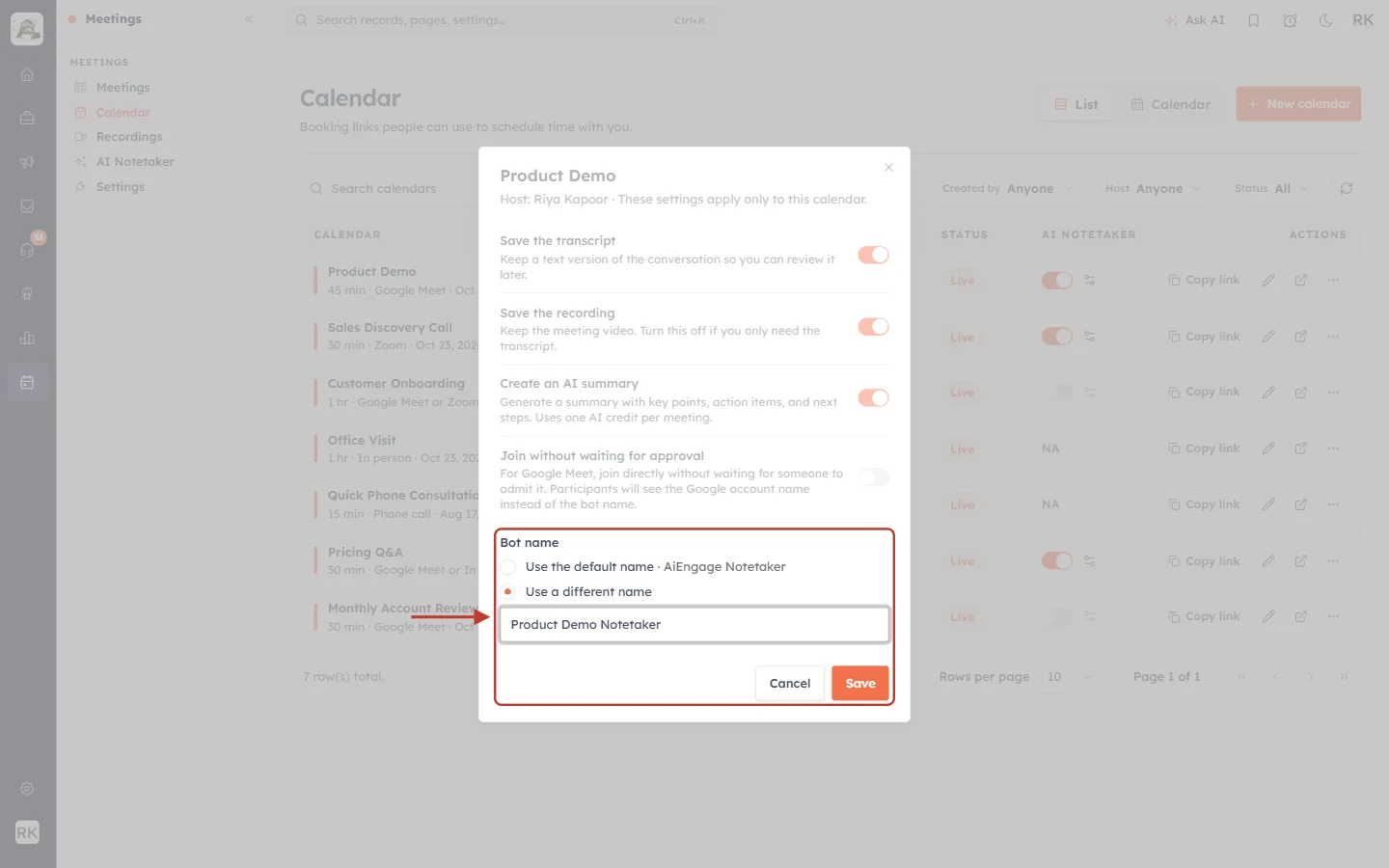Open bar chart reports icon in left rail
The height and width of the screenshot is (868, 1389).
coord(27,339)
